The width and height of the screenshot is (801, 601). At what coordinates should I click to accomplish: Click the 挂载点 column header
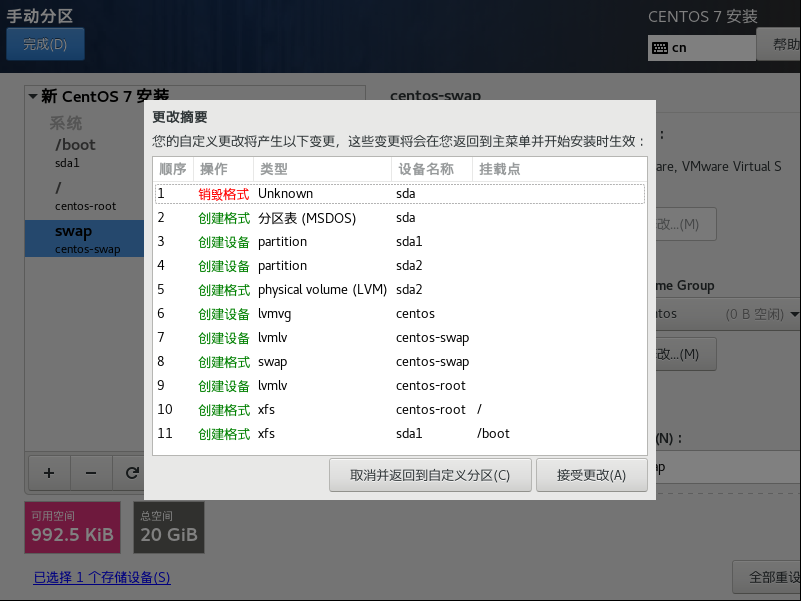point(559,169)
